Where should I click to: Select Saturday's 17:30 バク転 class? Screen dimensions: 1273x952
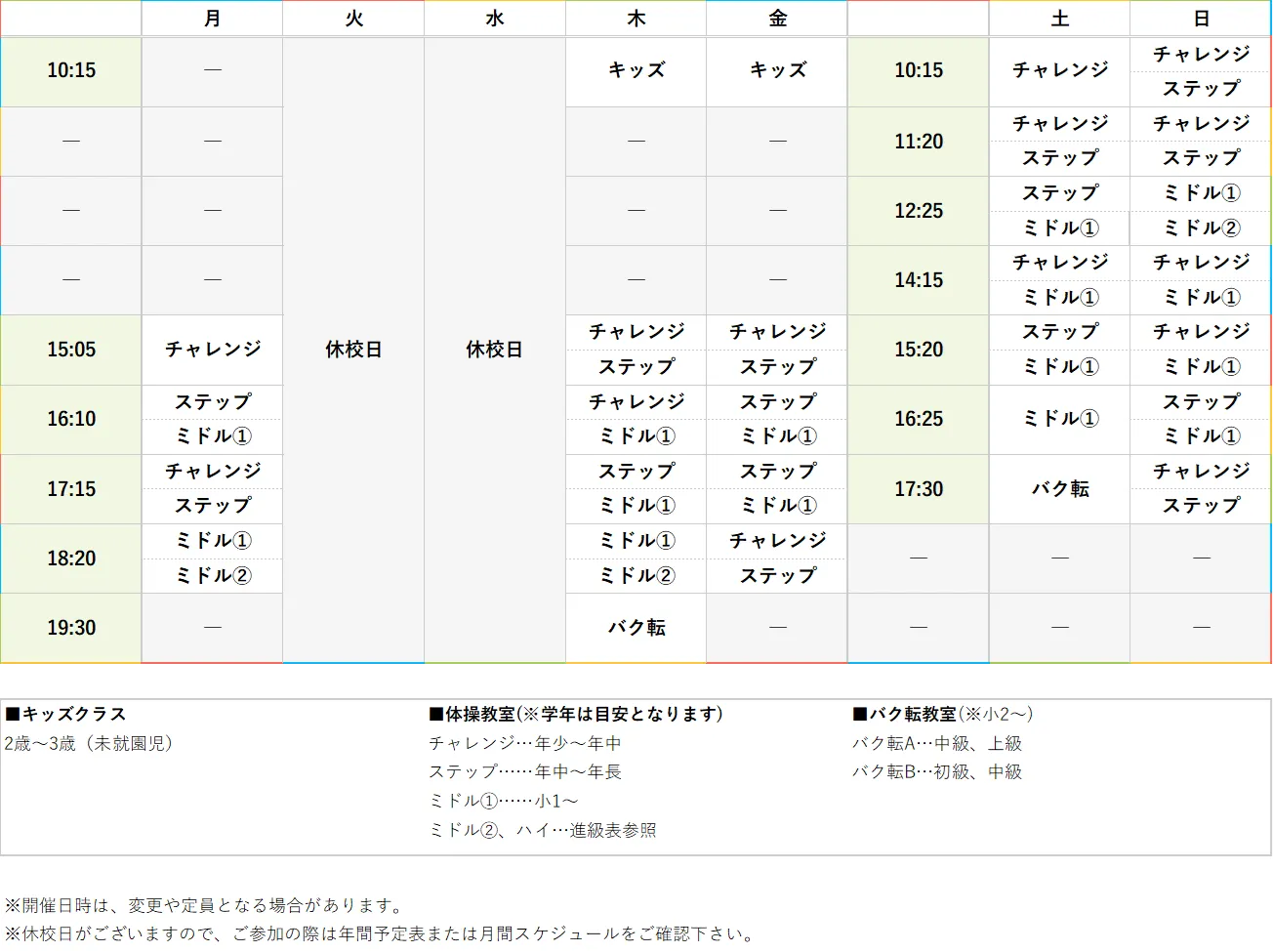click(1058, 489)
